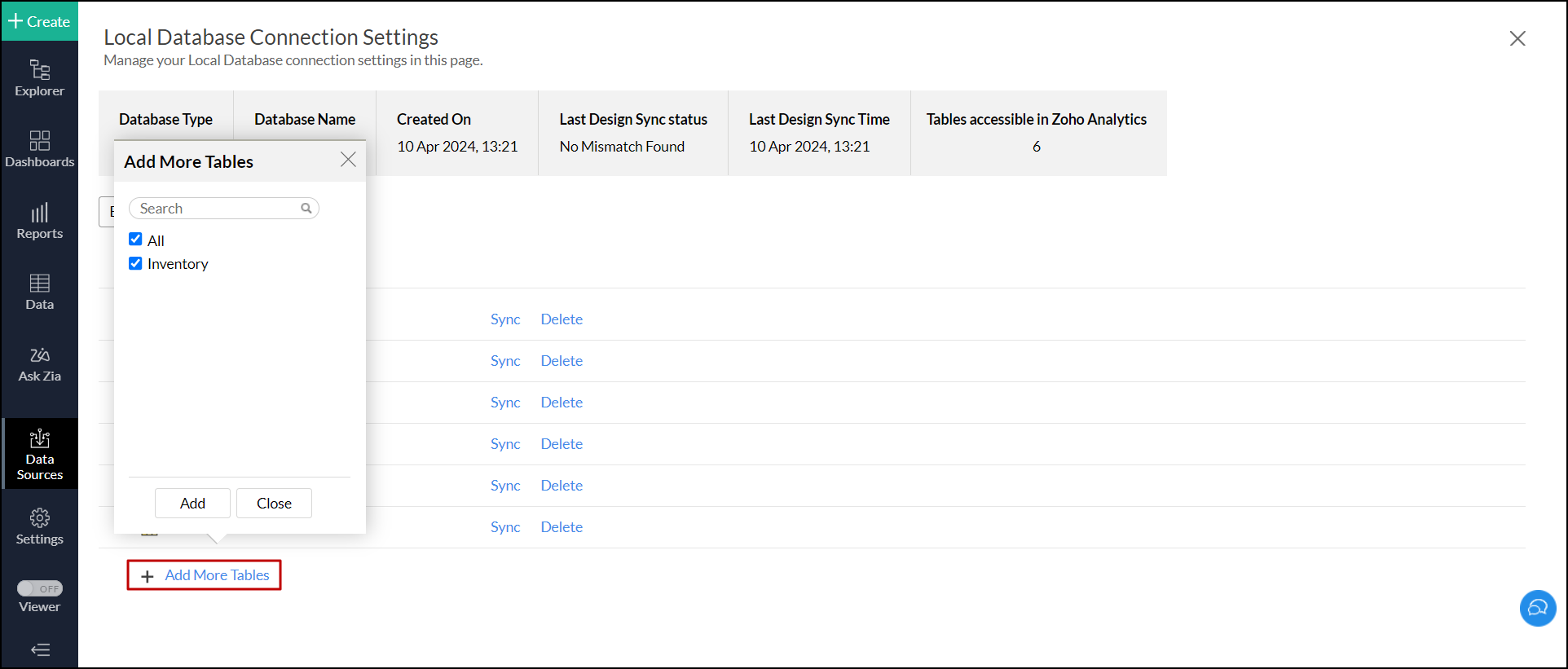Click the Create button
This screenshot has height=669, width=1568.
pos(39,21)
